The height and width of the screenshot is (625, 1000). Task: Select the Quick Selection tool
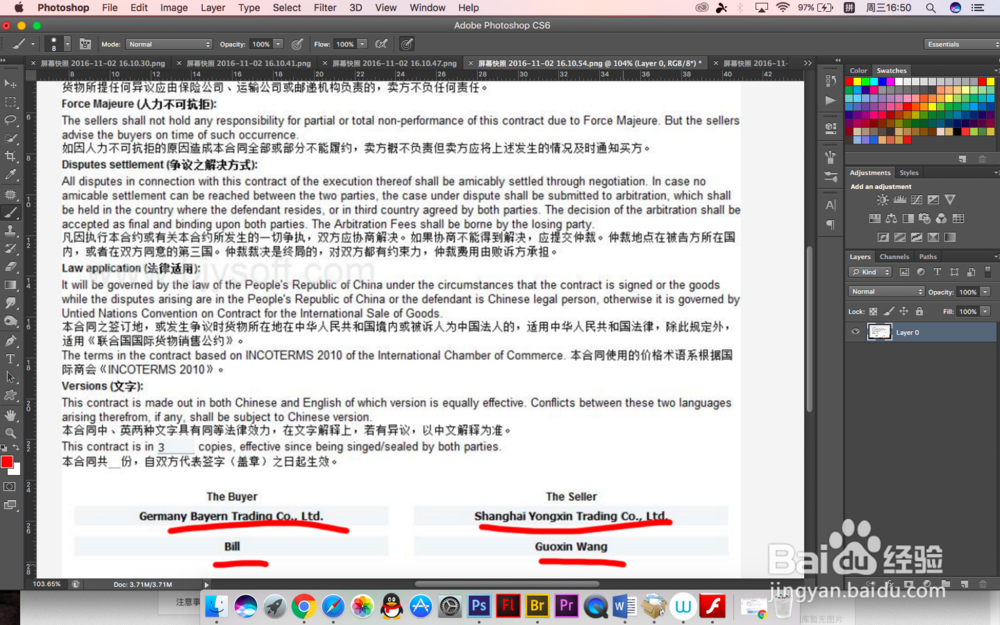[x=11, y=138]
